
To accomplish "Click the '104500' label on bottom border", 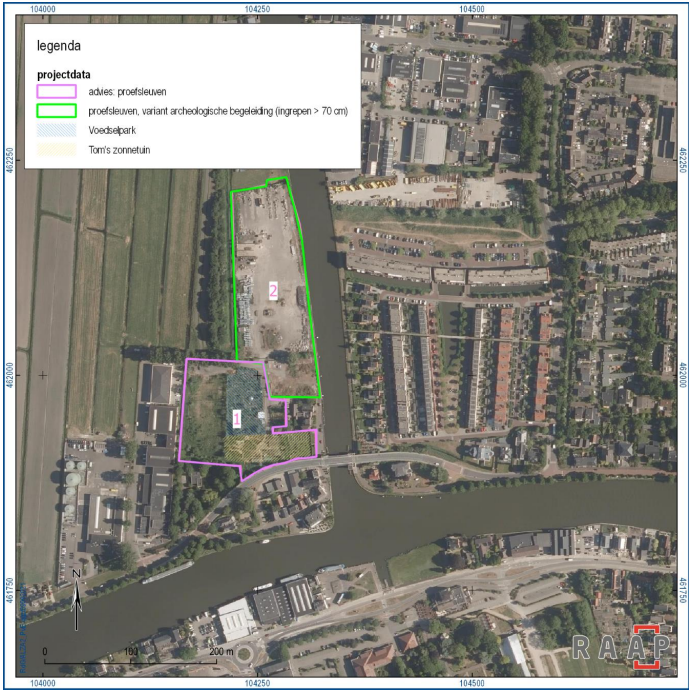I will pos(472,683).
